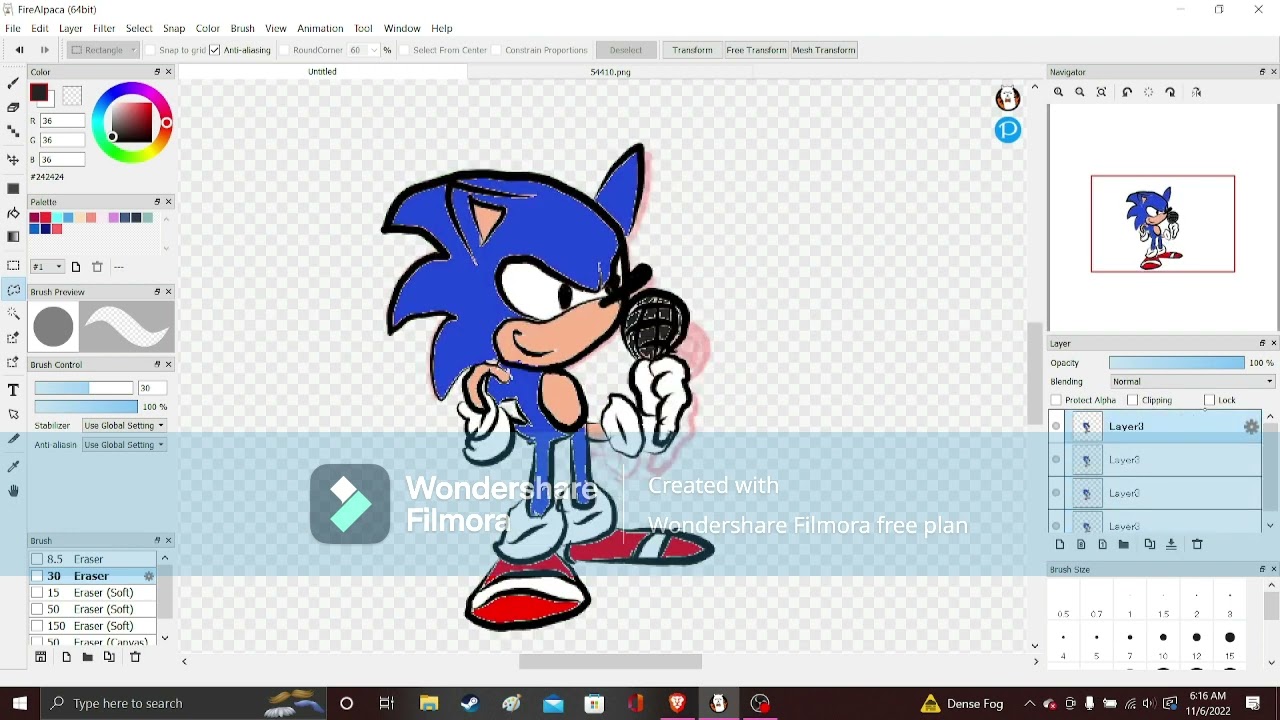
Task: Select the Bucket fill tool
Action: click(13, 213)
